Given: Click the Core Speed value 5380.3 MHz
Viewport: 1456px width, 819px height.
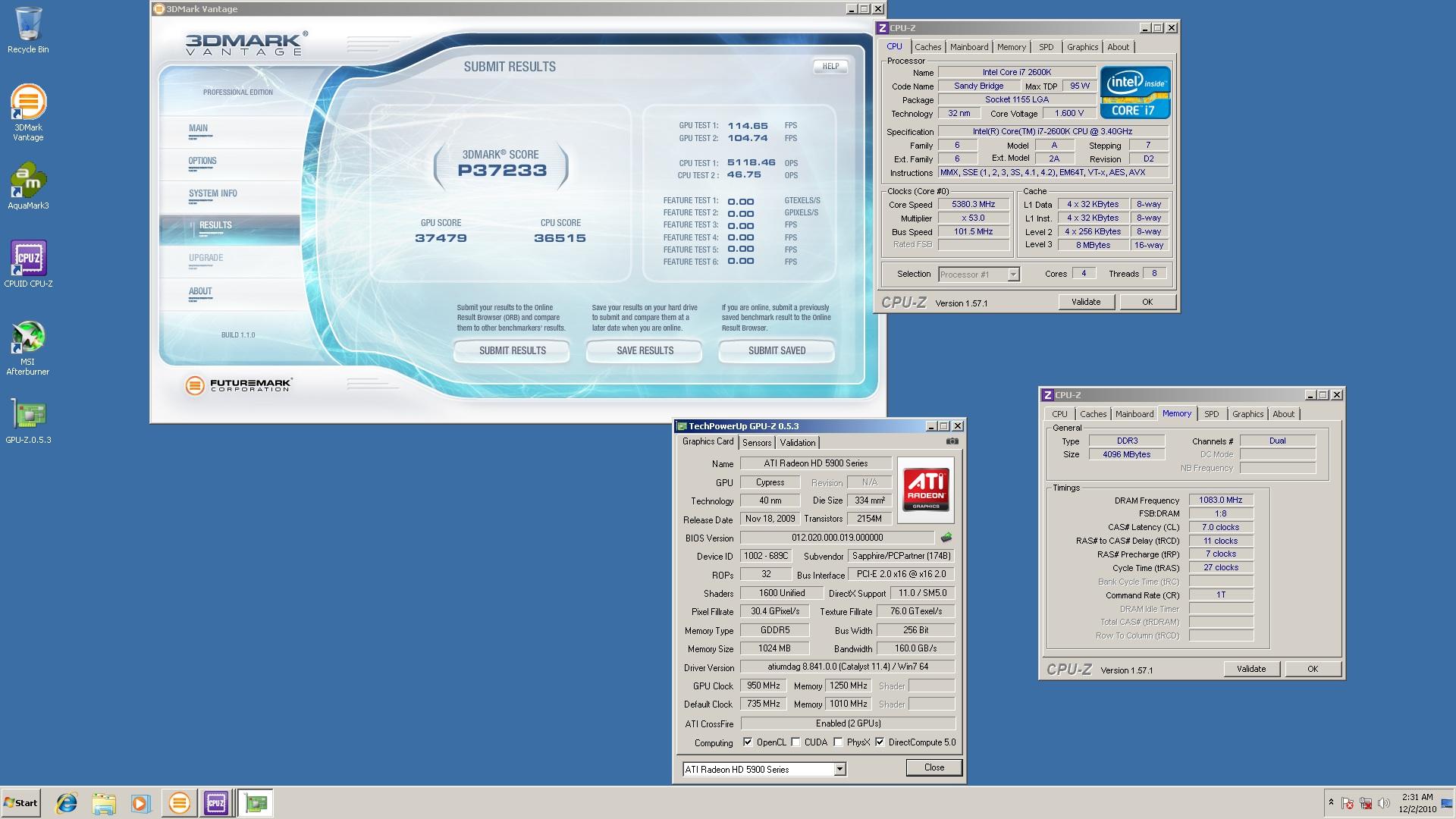Looking at the screenshot, I should click(x=974, y=205).
